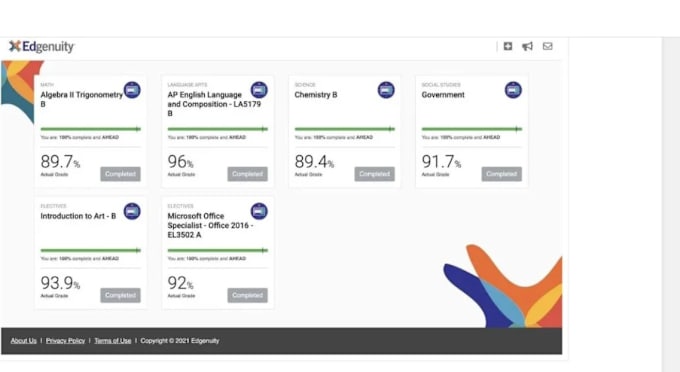Click Completed button for Microsoft Office Specialist
Viewport: 680px width, 372px height.
coord(248,295)
